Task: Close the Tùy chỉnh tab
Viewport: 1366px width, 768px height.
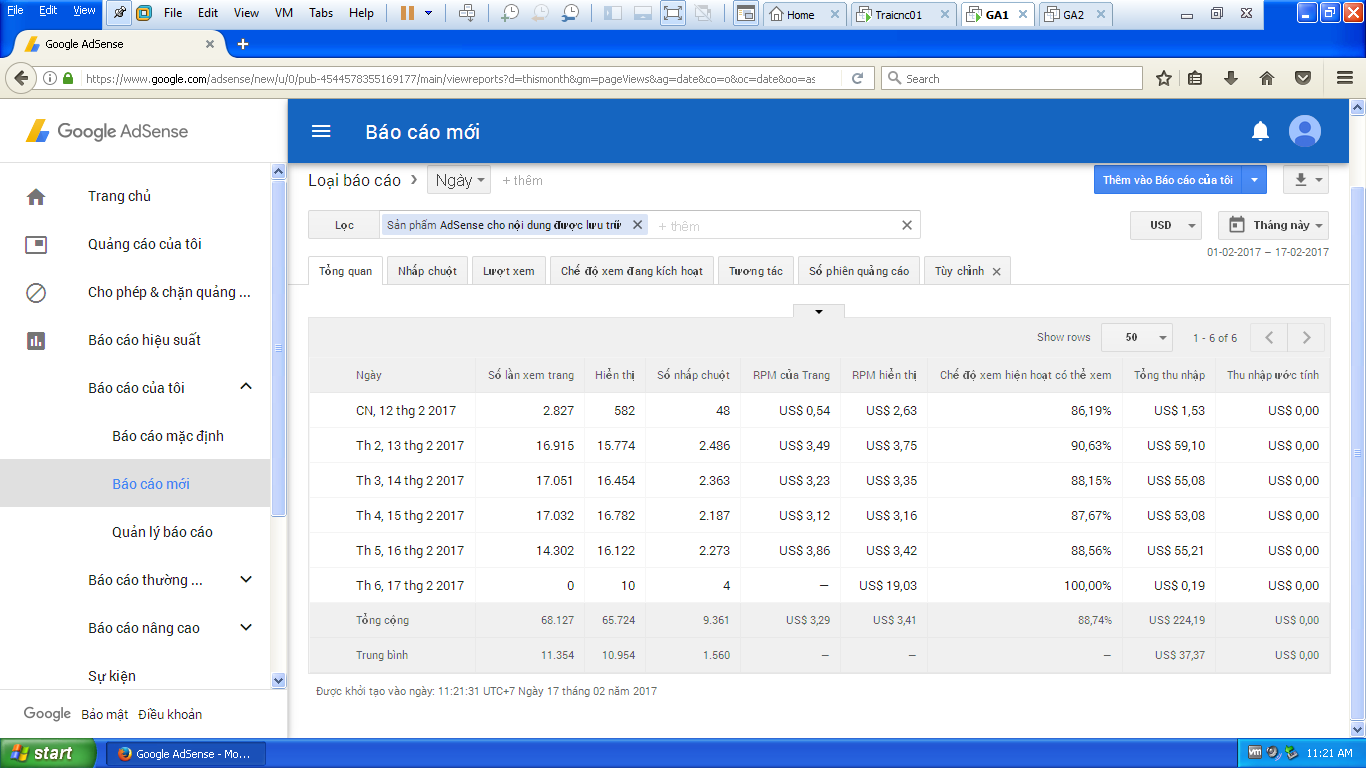Action: (x=996, y=271)
